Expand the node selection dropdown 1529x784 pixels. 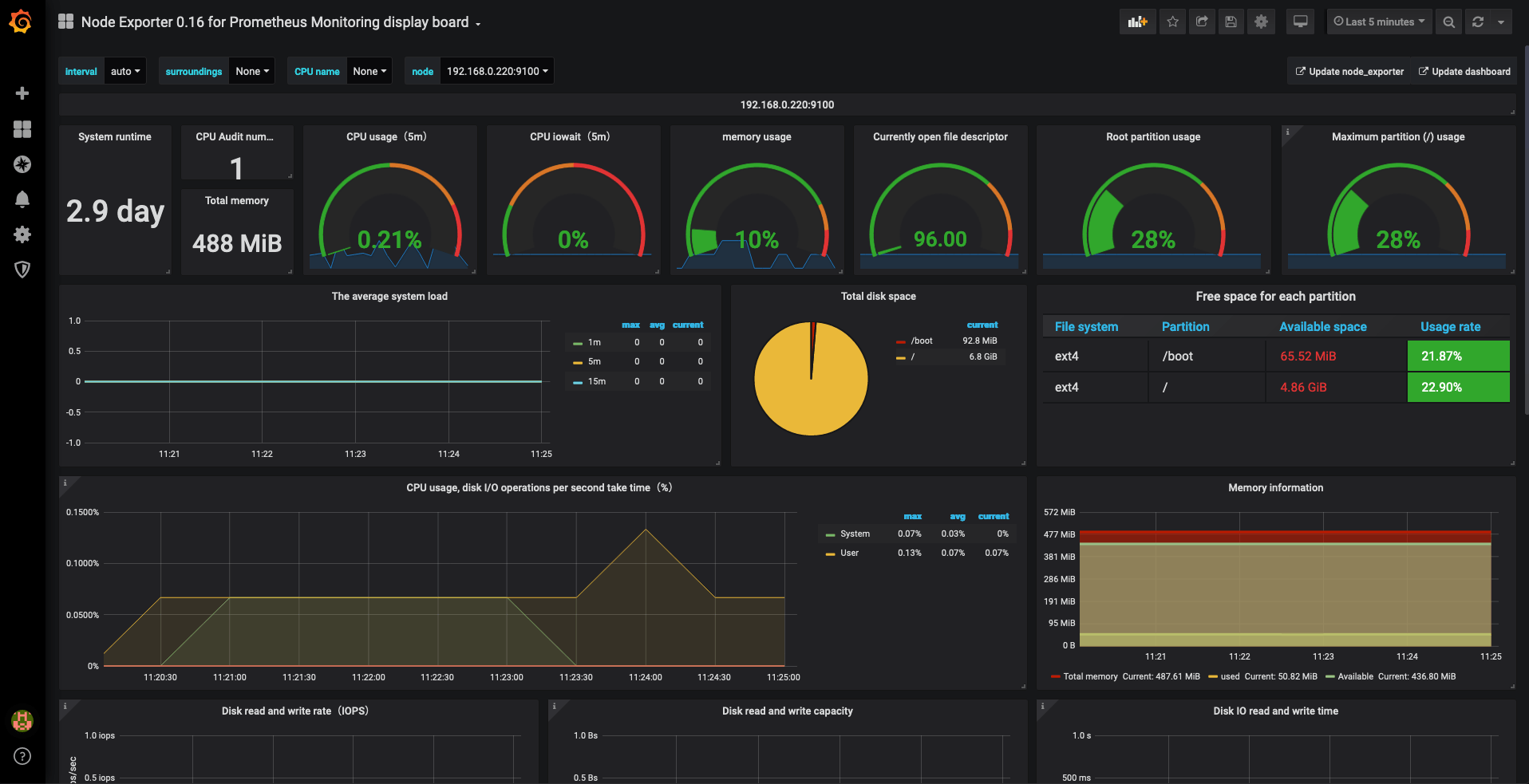pos(496,71)
